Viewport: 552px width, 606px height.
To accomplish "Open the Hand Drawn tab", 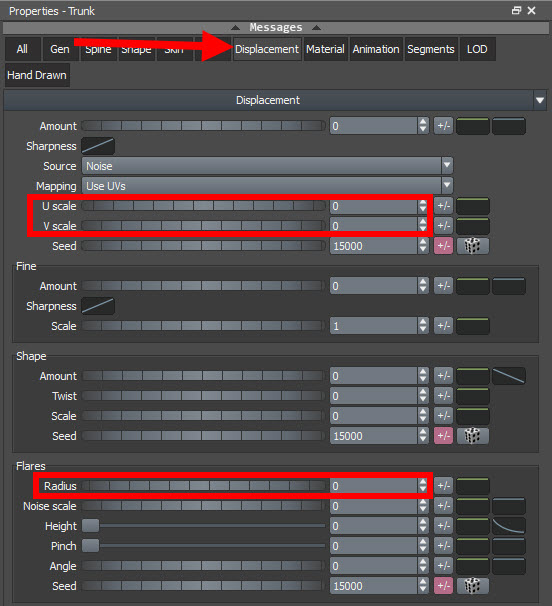I will coord(37,75).
